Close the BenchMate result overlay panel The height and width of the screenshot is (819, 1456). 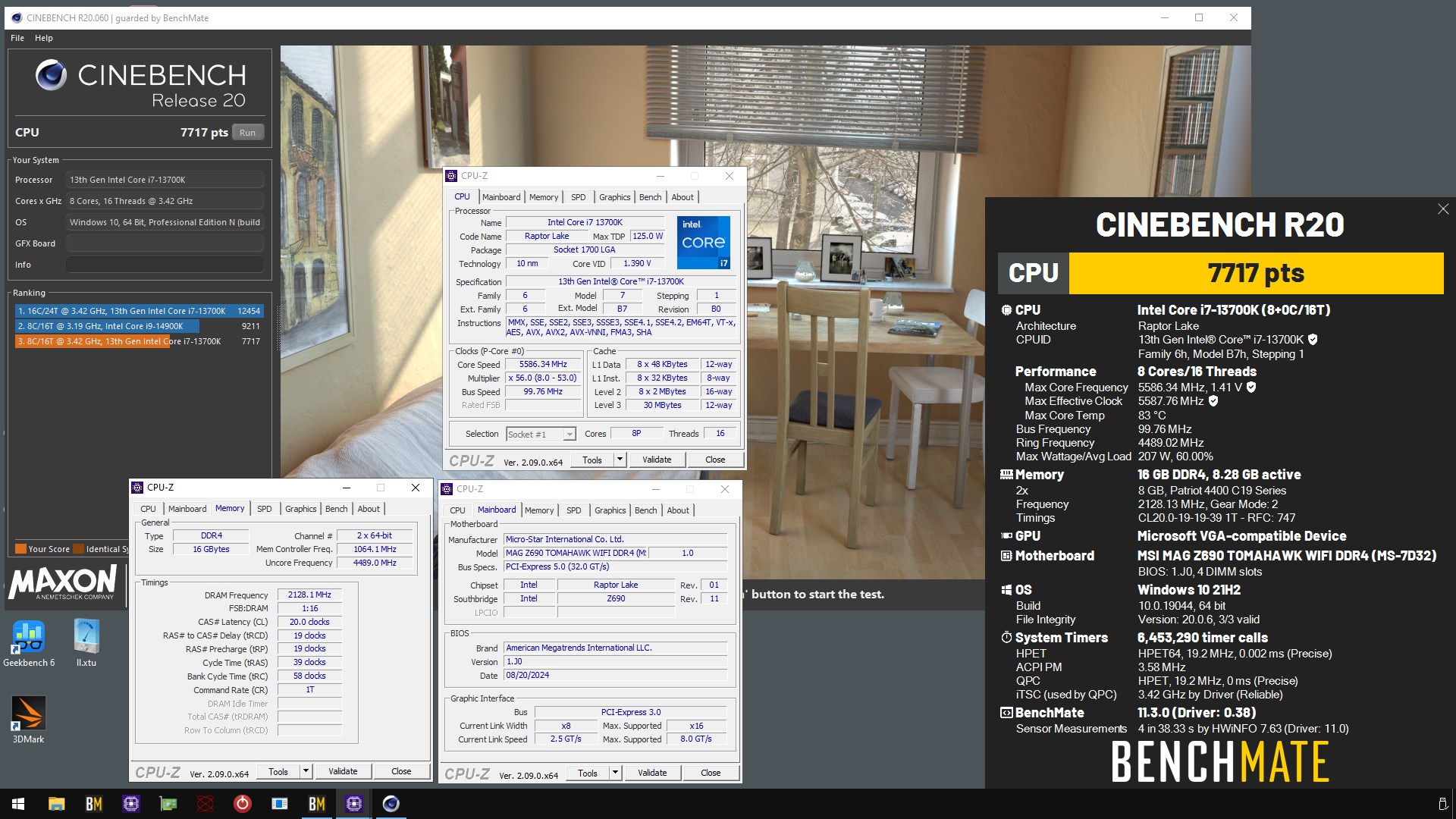[x=1442, y=209]
